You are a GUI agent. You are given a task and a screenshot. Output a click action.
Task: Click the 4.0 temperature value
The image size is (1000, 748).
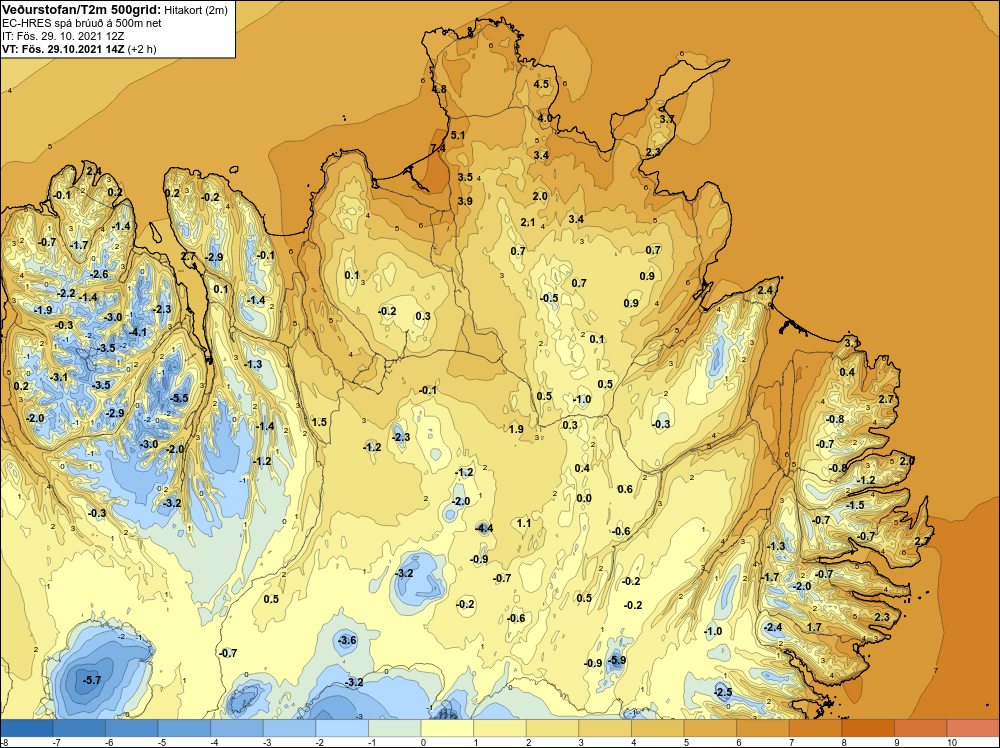545,118
